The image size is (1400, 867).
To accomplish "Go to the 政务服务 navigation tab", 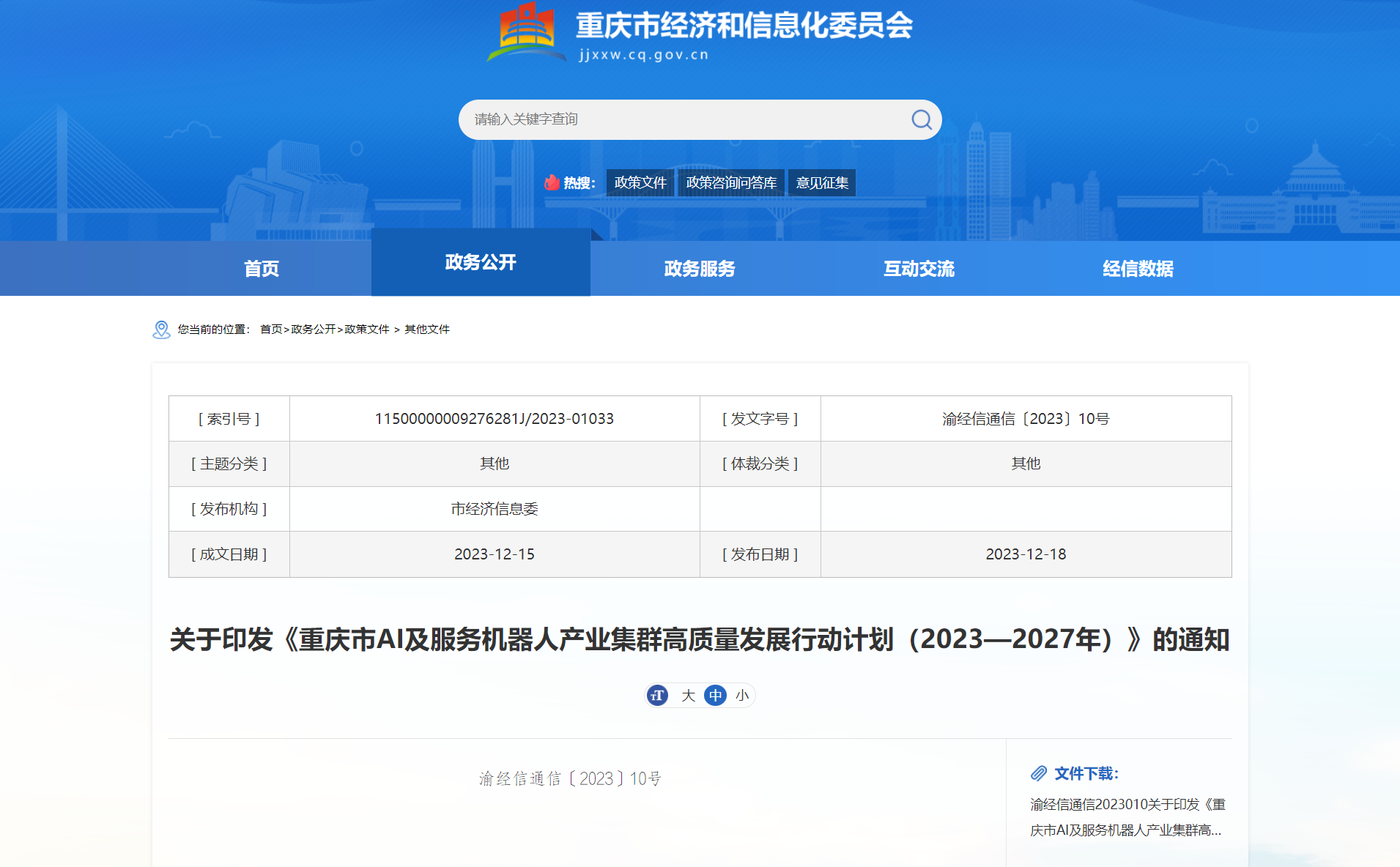I will pos(700,269).
